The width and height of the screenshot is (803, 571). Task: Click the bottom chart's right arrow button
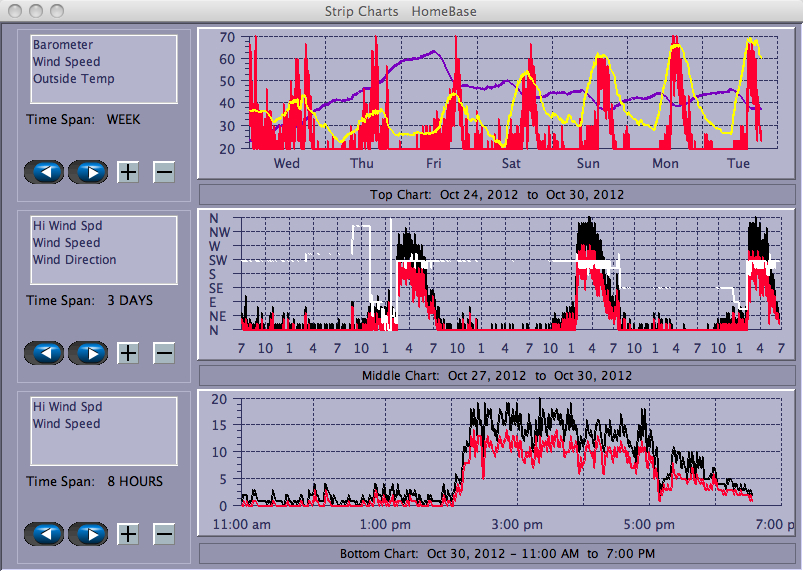coord(88,534)
